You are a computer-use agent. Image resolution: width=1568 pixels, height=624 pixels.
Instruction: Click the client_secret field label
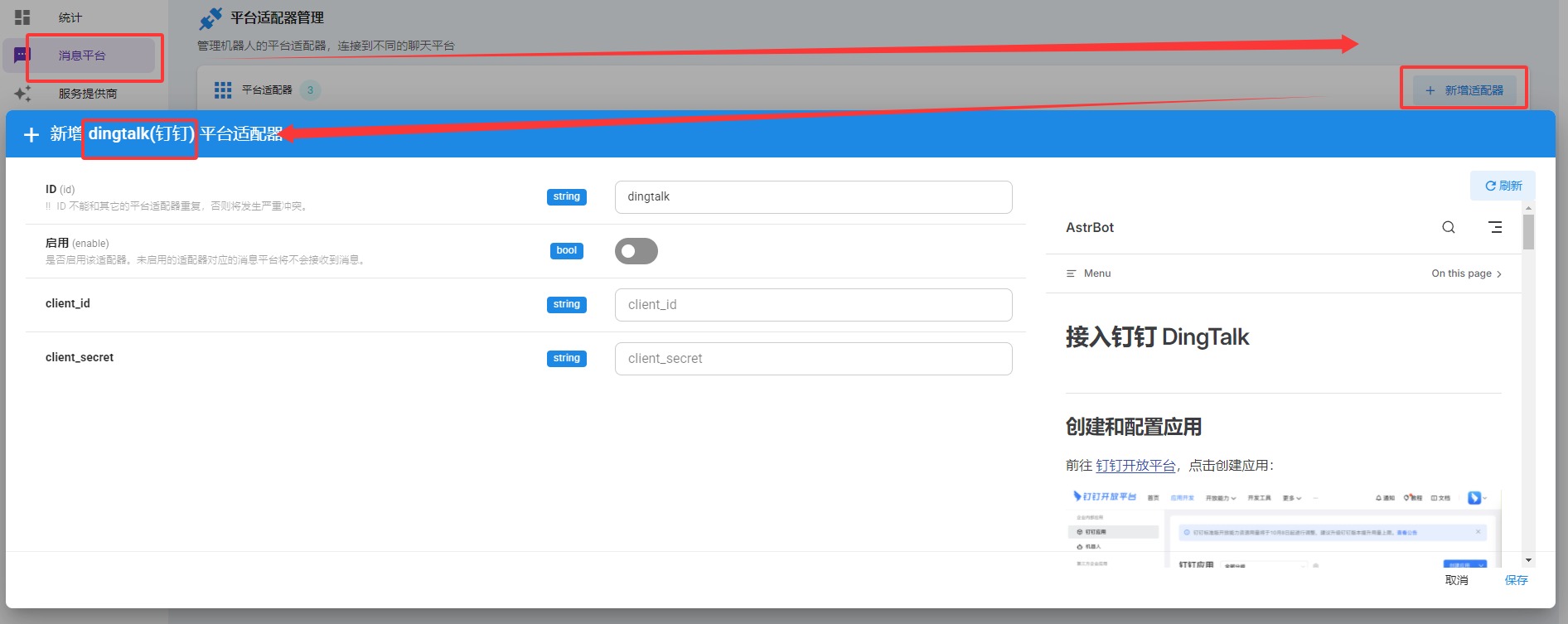(80, 357)
